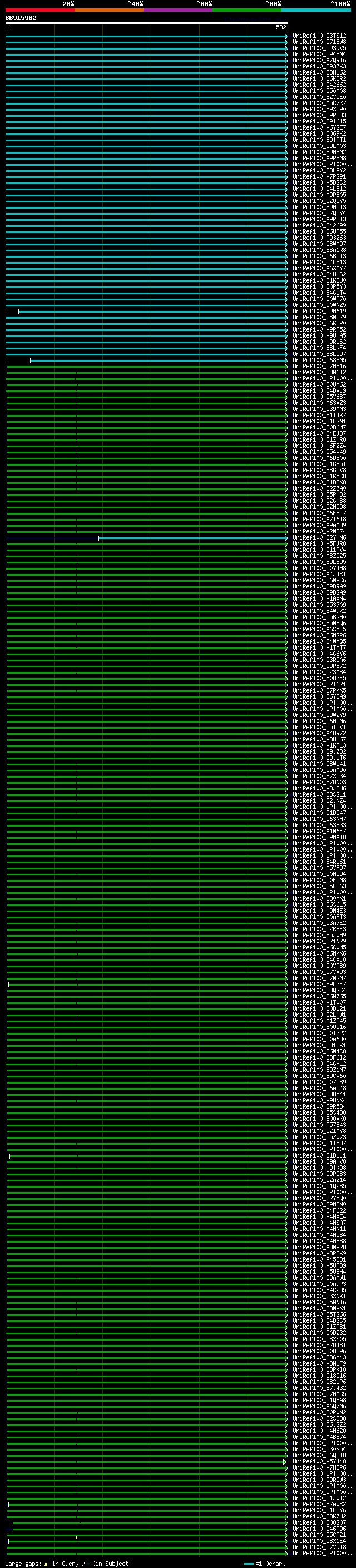356x1568 pixels.
Task: Select label UniRef100_Q7VRI8
Action: coord(319,1547)
